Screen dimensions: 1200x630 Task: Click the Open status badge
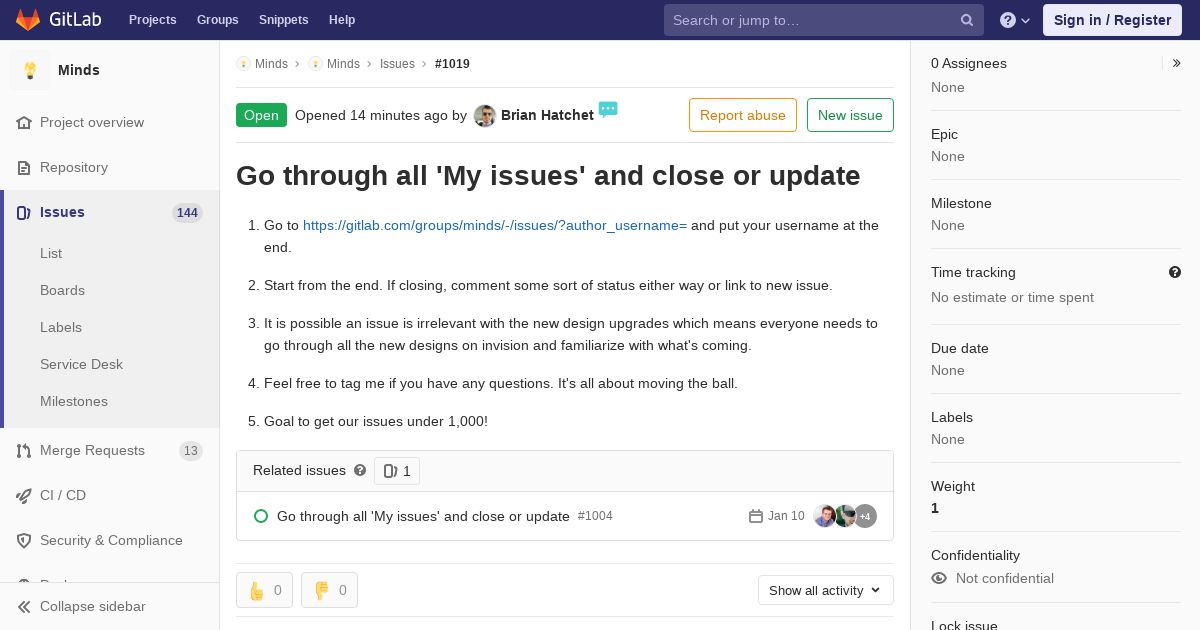[261, 115]
